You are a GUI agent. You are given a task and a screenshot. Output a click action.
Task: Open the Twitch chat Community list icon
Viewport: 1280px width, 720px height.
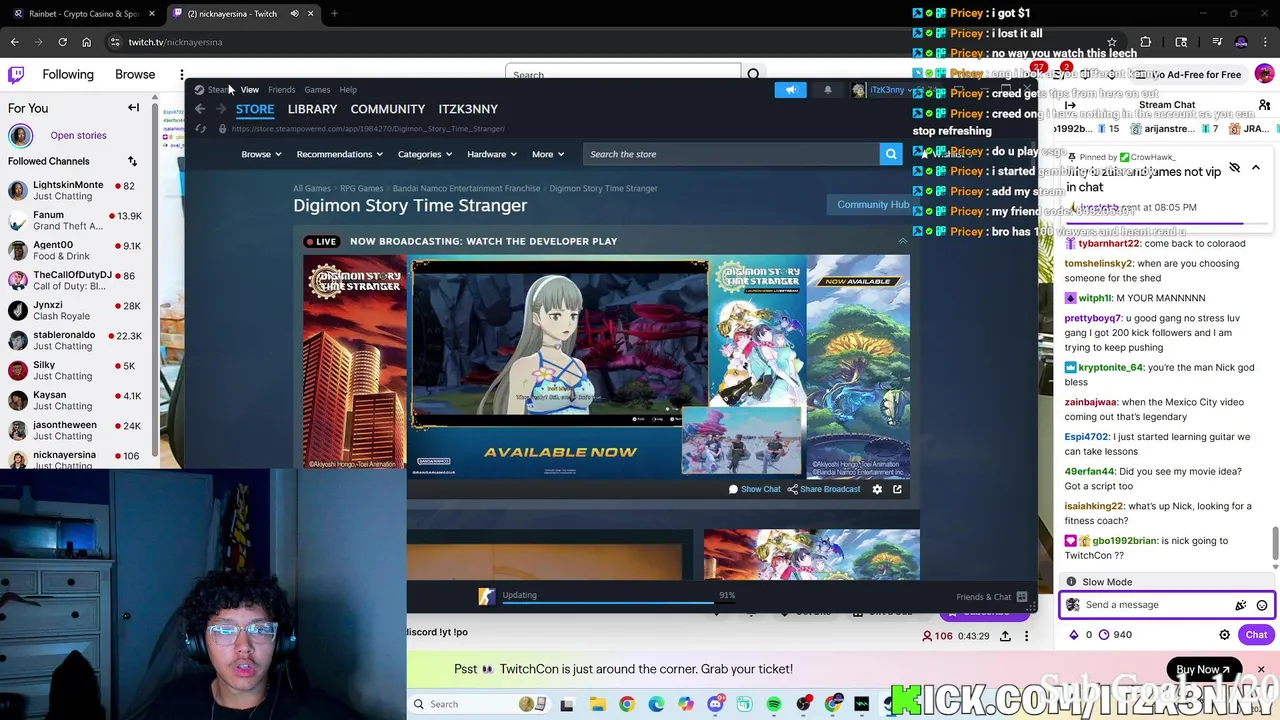pos(1264,105)
